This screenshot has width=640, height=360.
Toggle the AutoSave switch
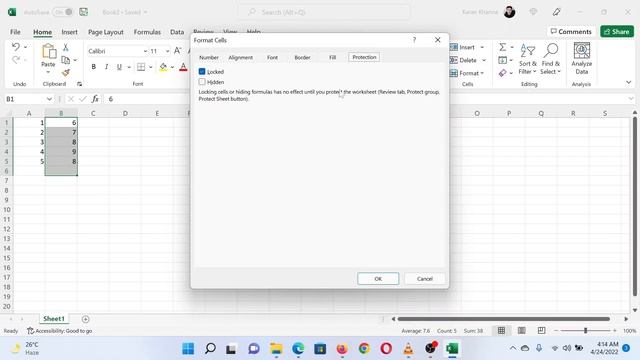point(63,12)
